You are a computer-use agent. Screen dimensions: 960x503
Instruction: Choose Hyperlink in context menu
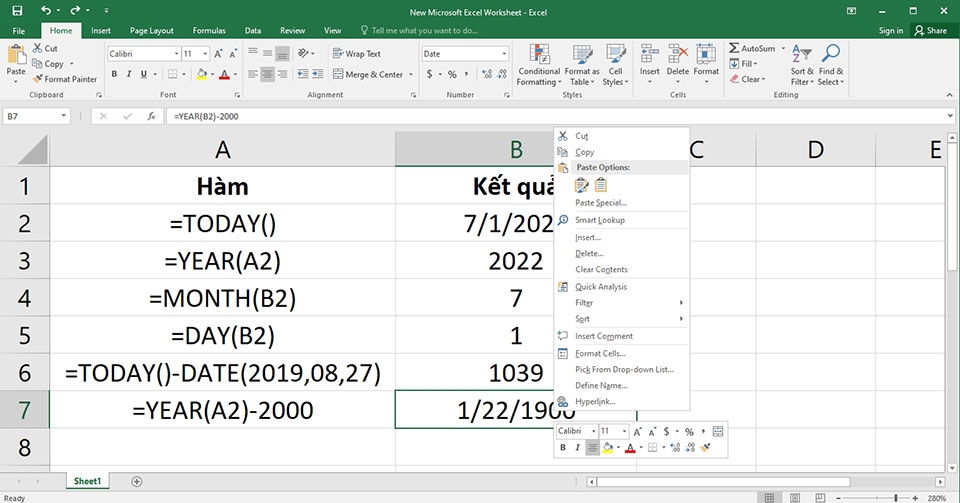(621, 401)
